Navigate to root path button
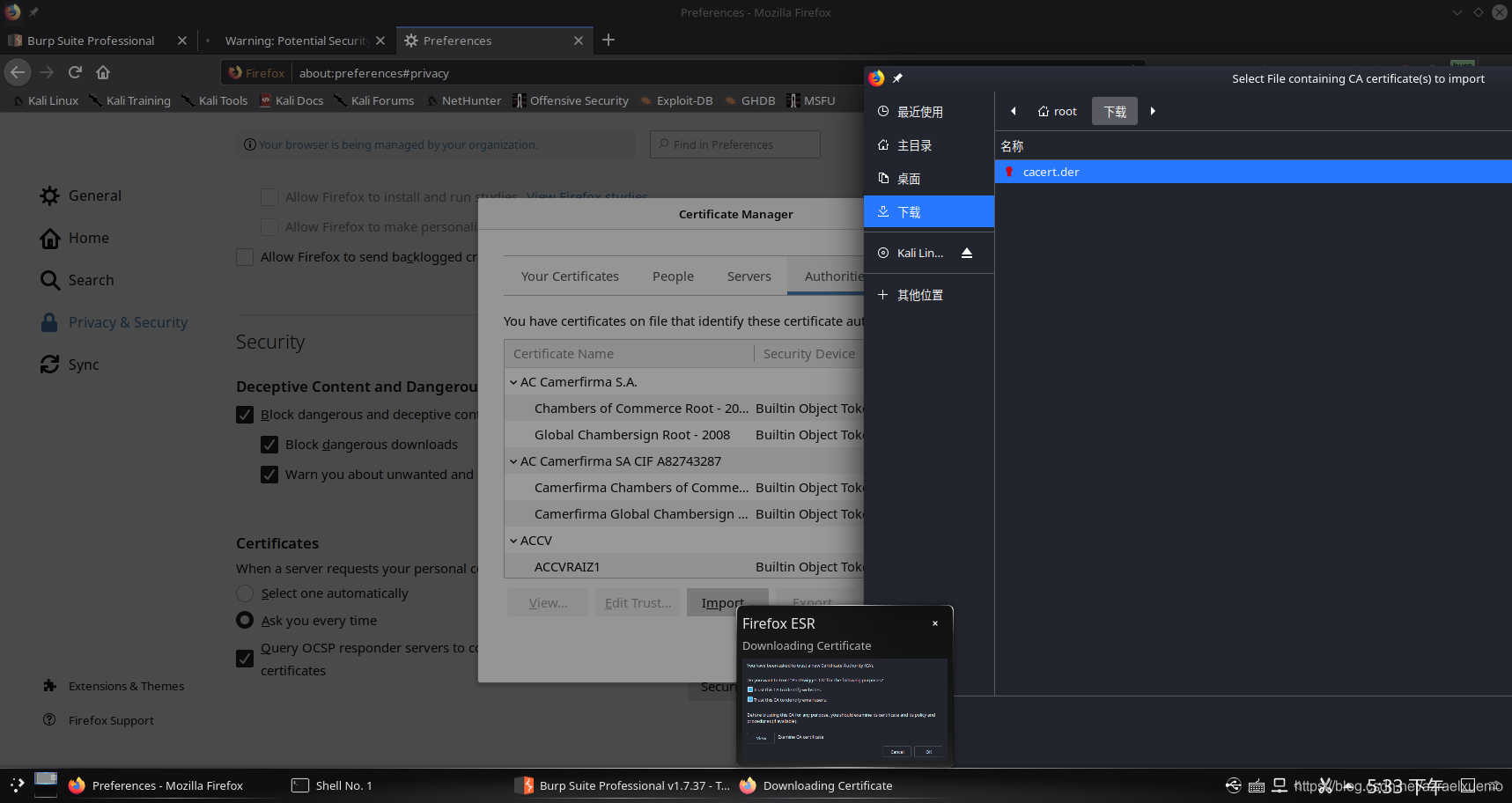Image resolution: width=1512 pixels, height=803 pixels. 1058,111
